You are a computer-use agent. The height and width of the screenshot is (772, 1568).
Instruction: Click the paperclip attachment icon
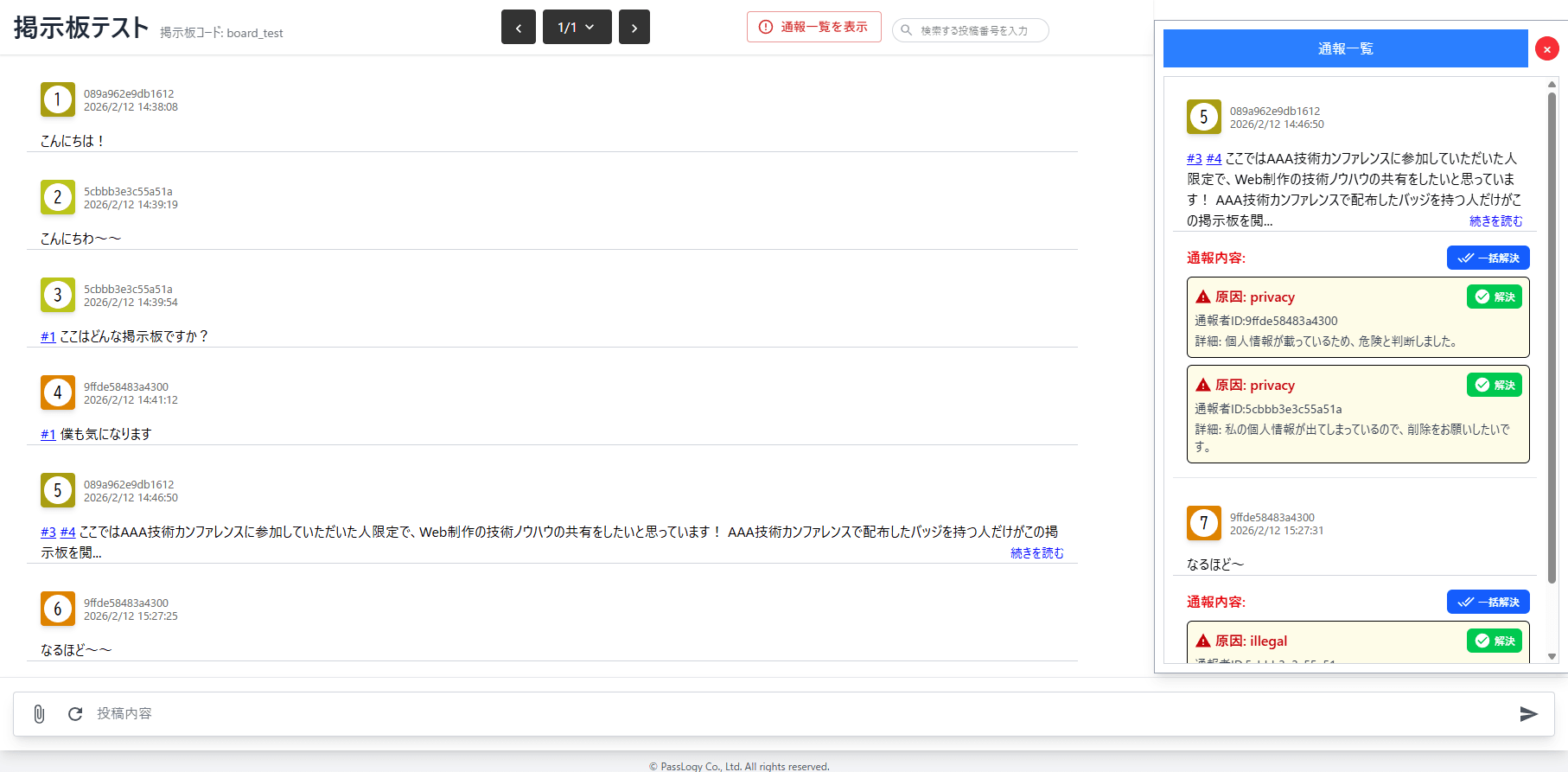[39, 714]
